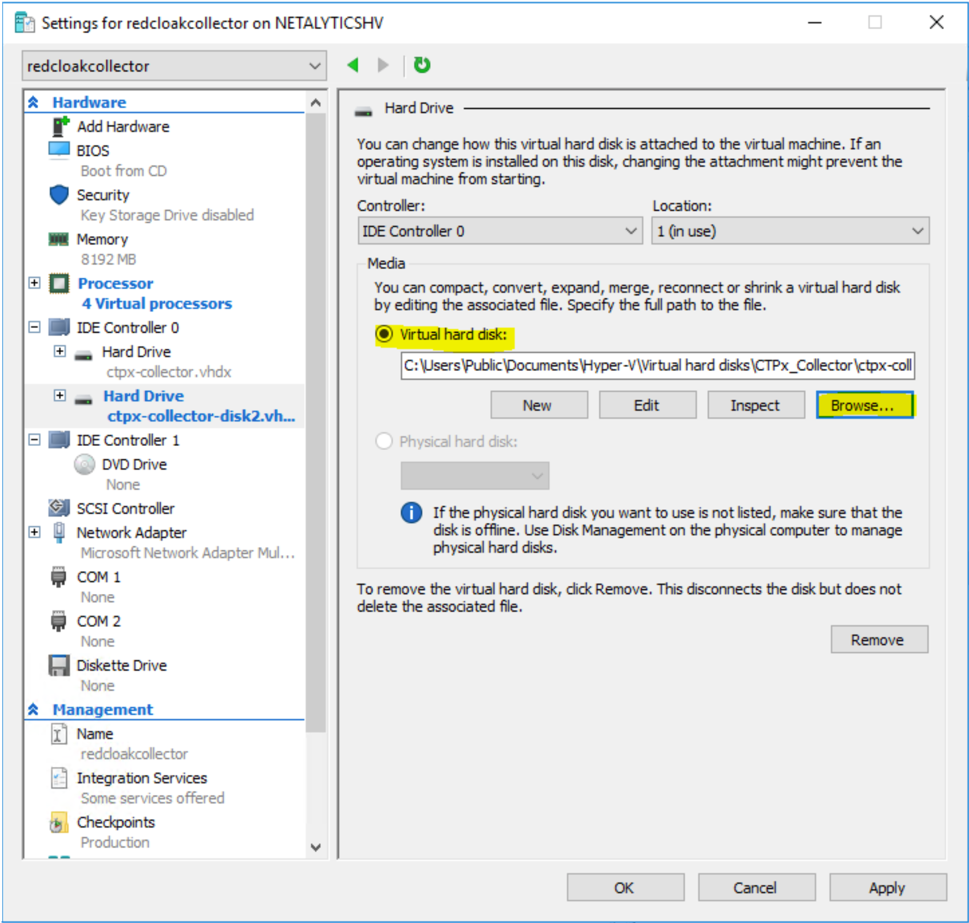Image resolution: width=969 pixels, height=923 pixels.
Task: Select the Processor icon
Action: click(x=59, y=284)
